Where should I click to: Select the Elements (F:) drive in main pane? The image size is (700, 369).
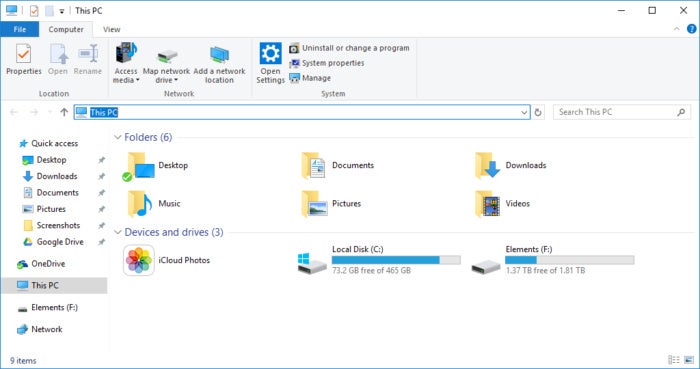tap(553, 260)
